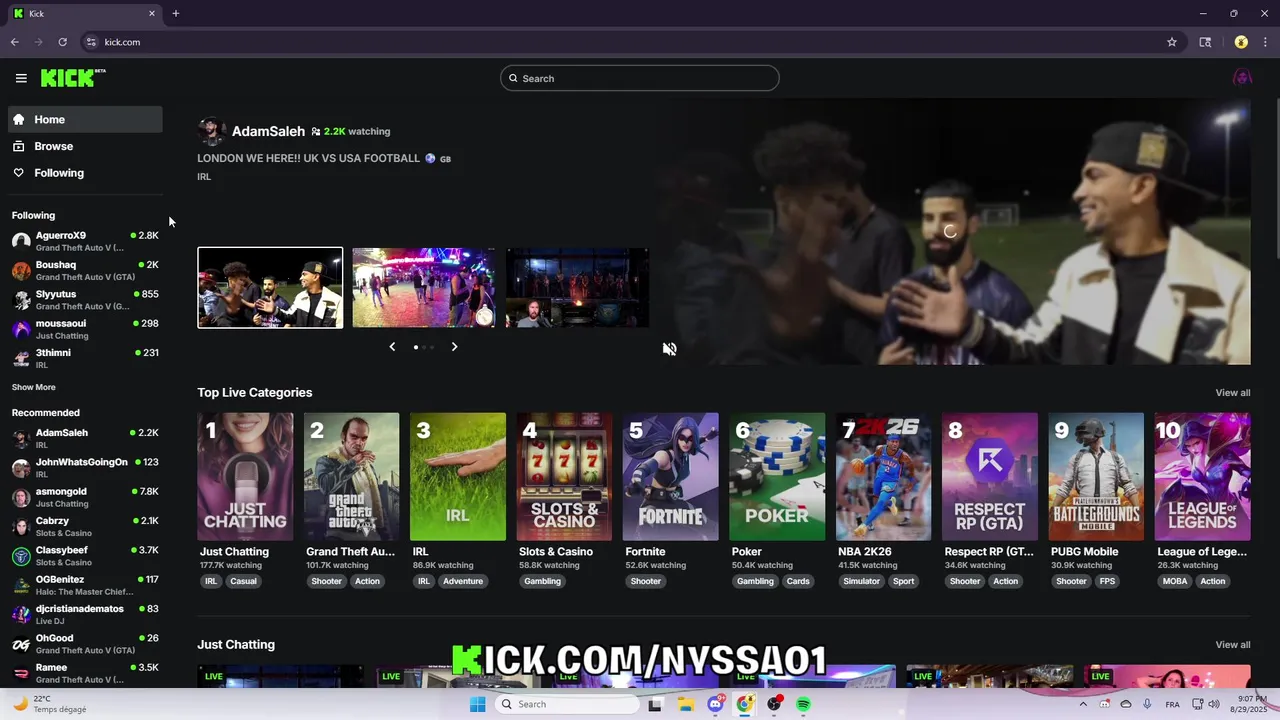Bookmark this page with star icon
The height and width of the screenshot is (720, 1280).
pos(1171,42)
